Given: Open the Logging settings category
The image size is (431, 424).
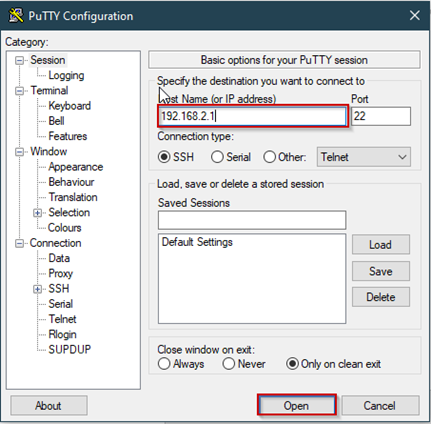Looking at the screenshot, I should (x=66, y=75).
